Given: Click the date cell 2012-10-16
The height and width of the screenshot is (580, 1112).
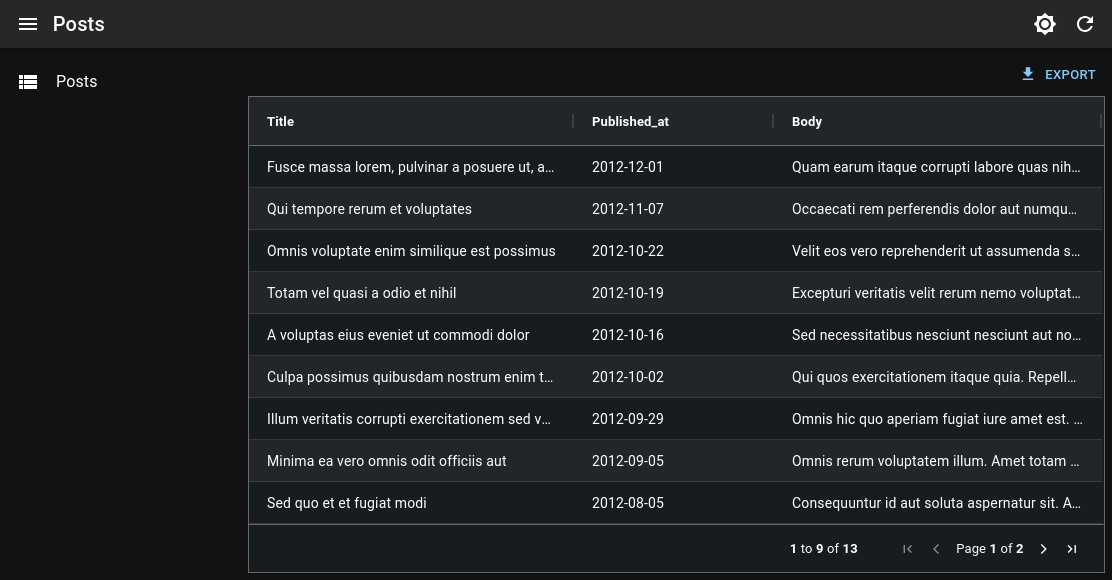Looking at the screenshot, I should [627, 335].
